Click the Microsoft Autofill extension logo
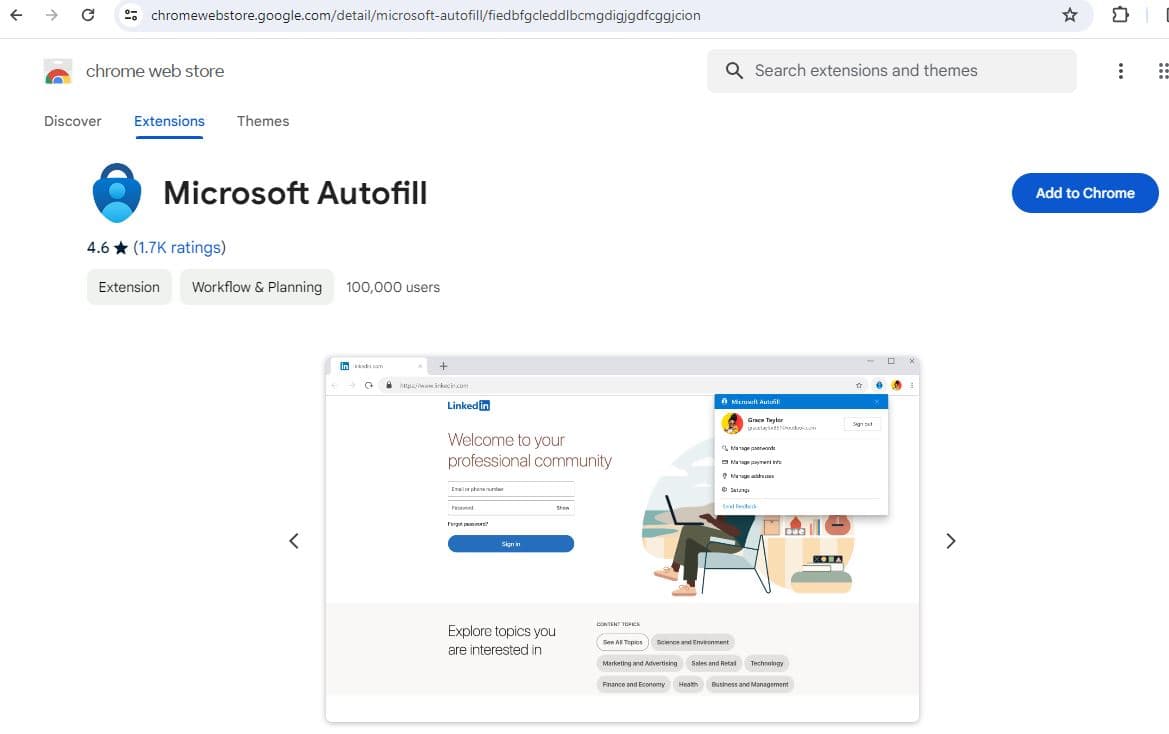This screenshot has height=734, width=1169. click(x=117, y=192)
